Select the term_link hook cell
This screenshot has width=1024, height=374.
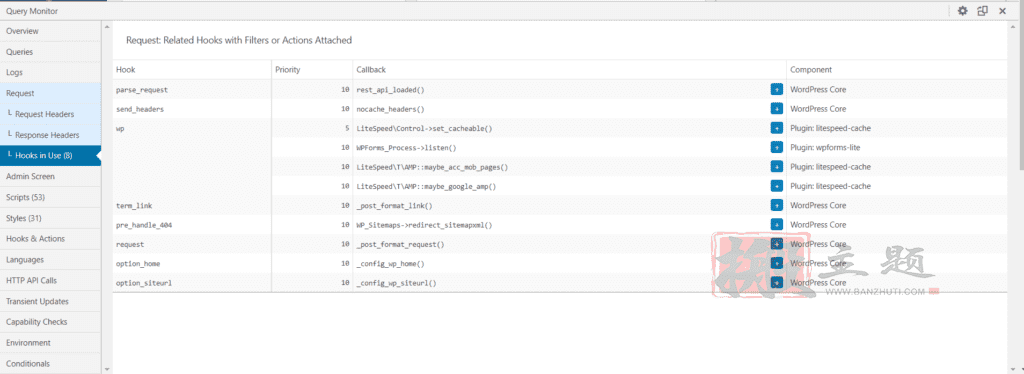click(192, 206)
